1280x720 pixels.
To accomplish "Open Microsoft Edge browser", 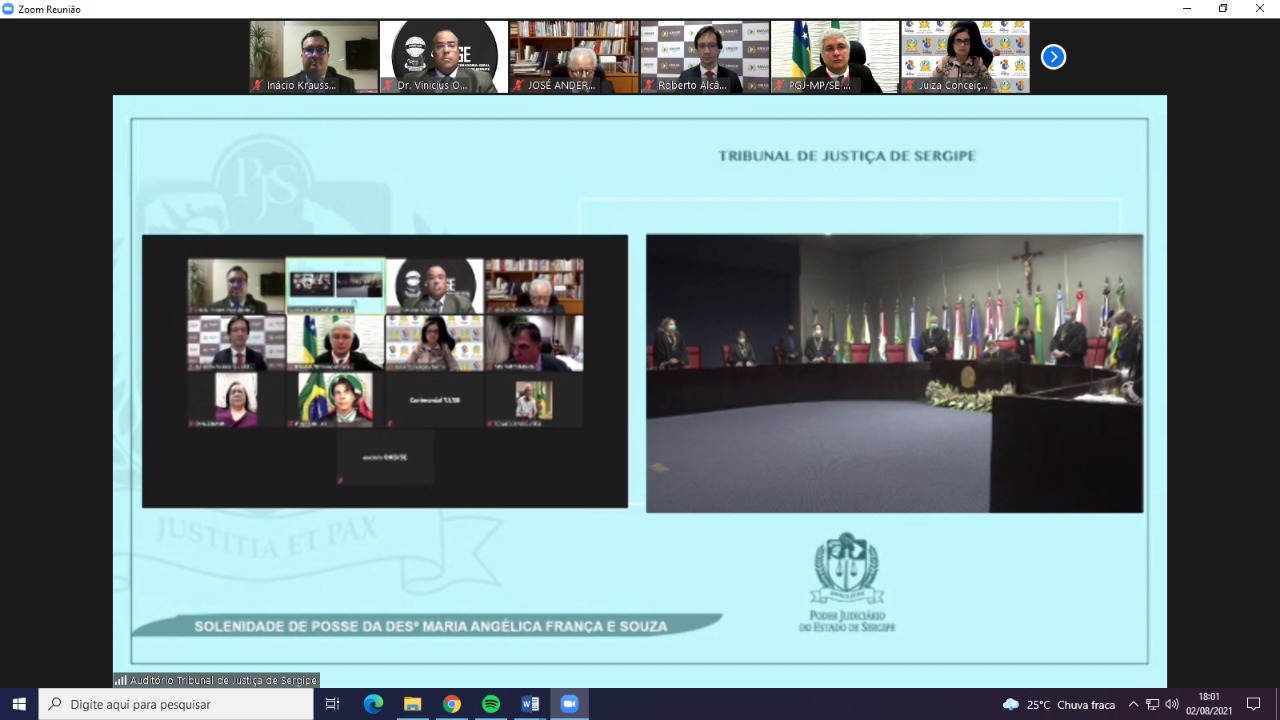I will click(x=373, y=704).
